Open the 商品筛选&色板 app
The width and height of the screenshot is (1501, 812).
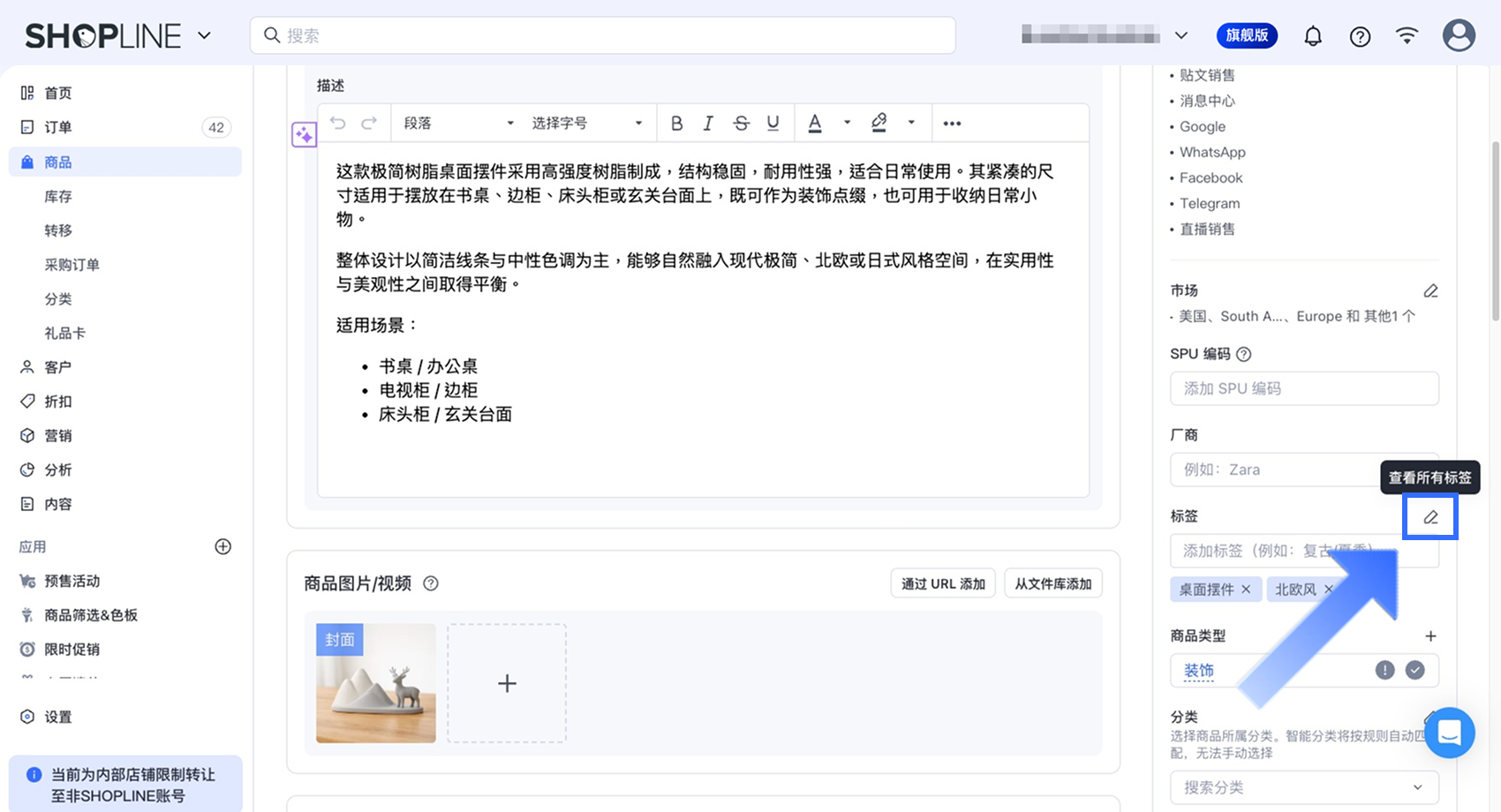click(x=124, y=615)
